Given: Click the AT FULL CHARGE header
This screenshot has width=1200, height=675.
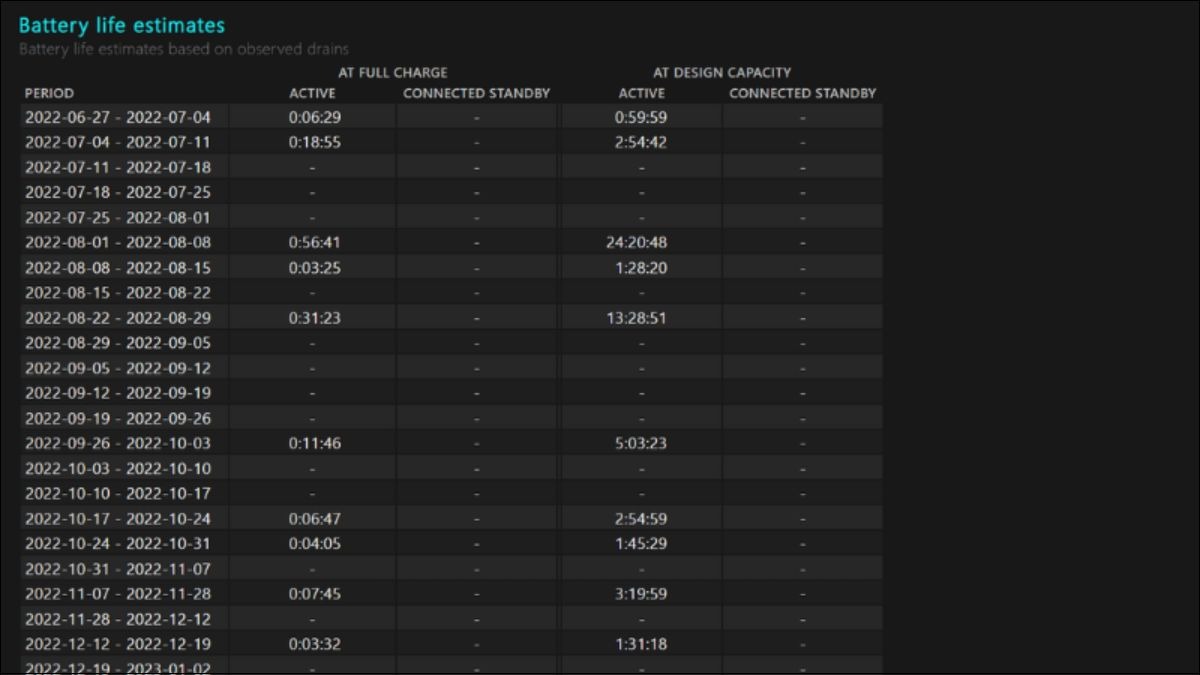Looking at the screenshot, I should pos(392,72).
